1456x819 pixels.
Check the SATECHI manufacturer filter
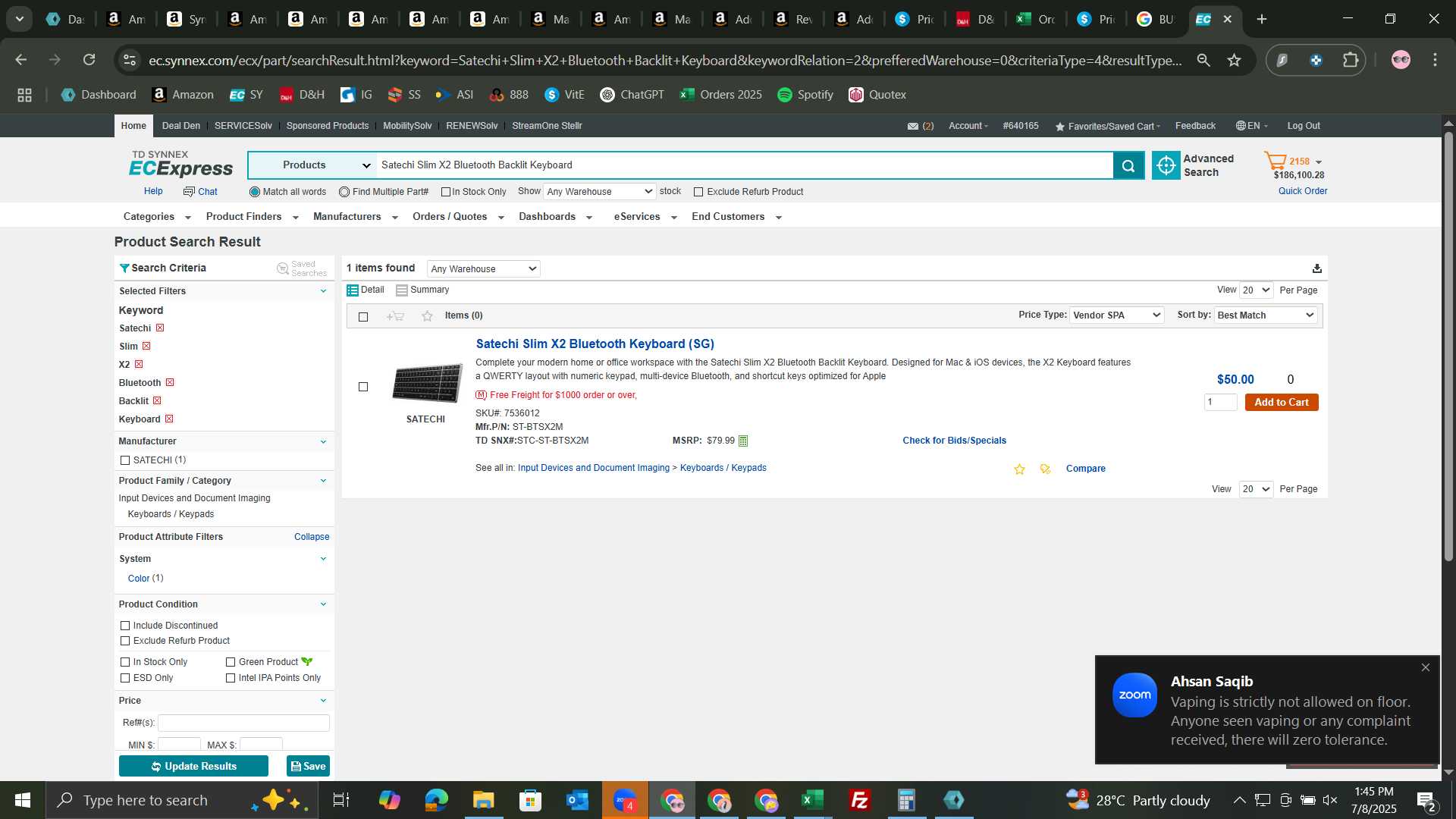125,460
